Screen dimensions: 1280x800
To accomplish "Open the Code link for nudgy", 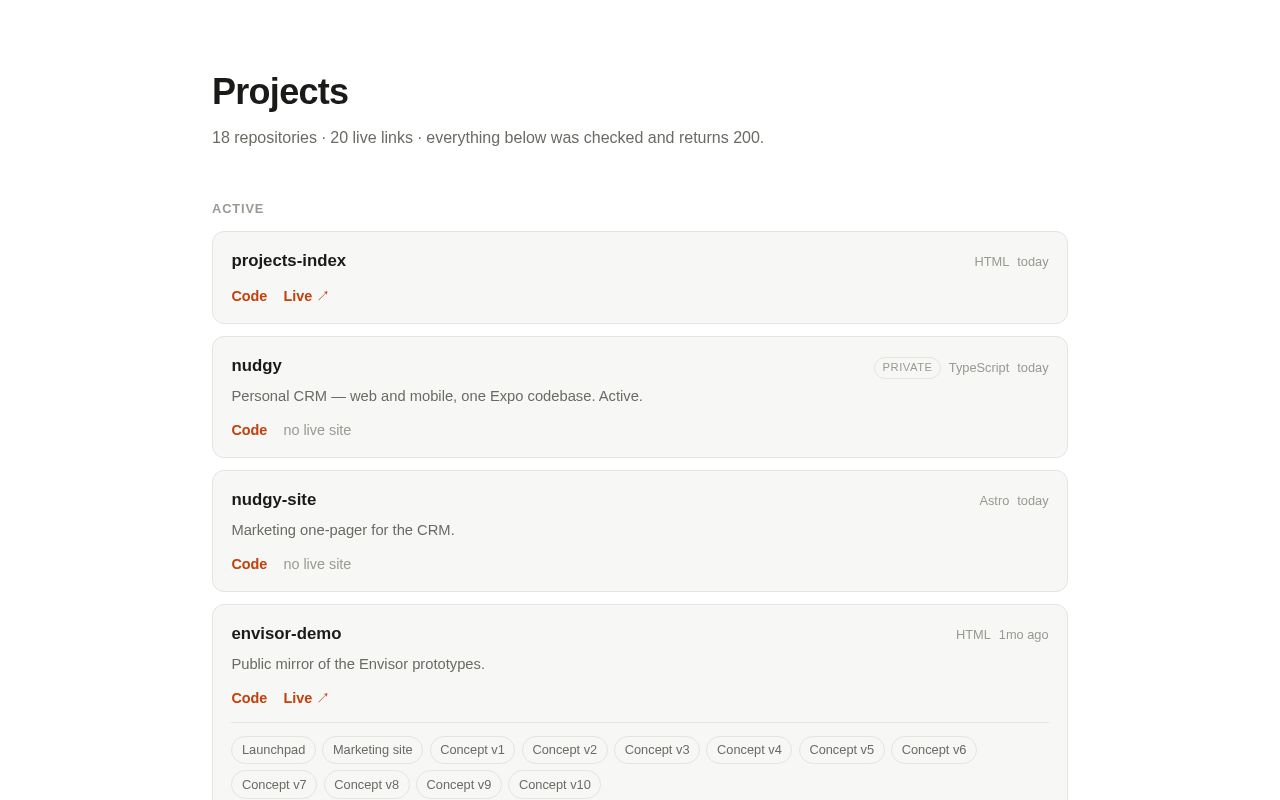I will click(x=249, y=430).
